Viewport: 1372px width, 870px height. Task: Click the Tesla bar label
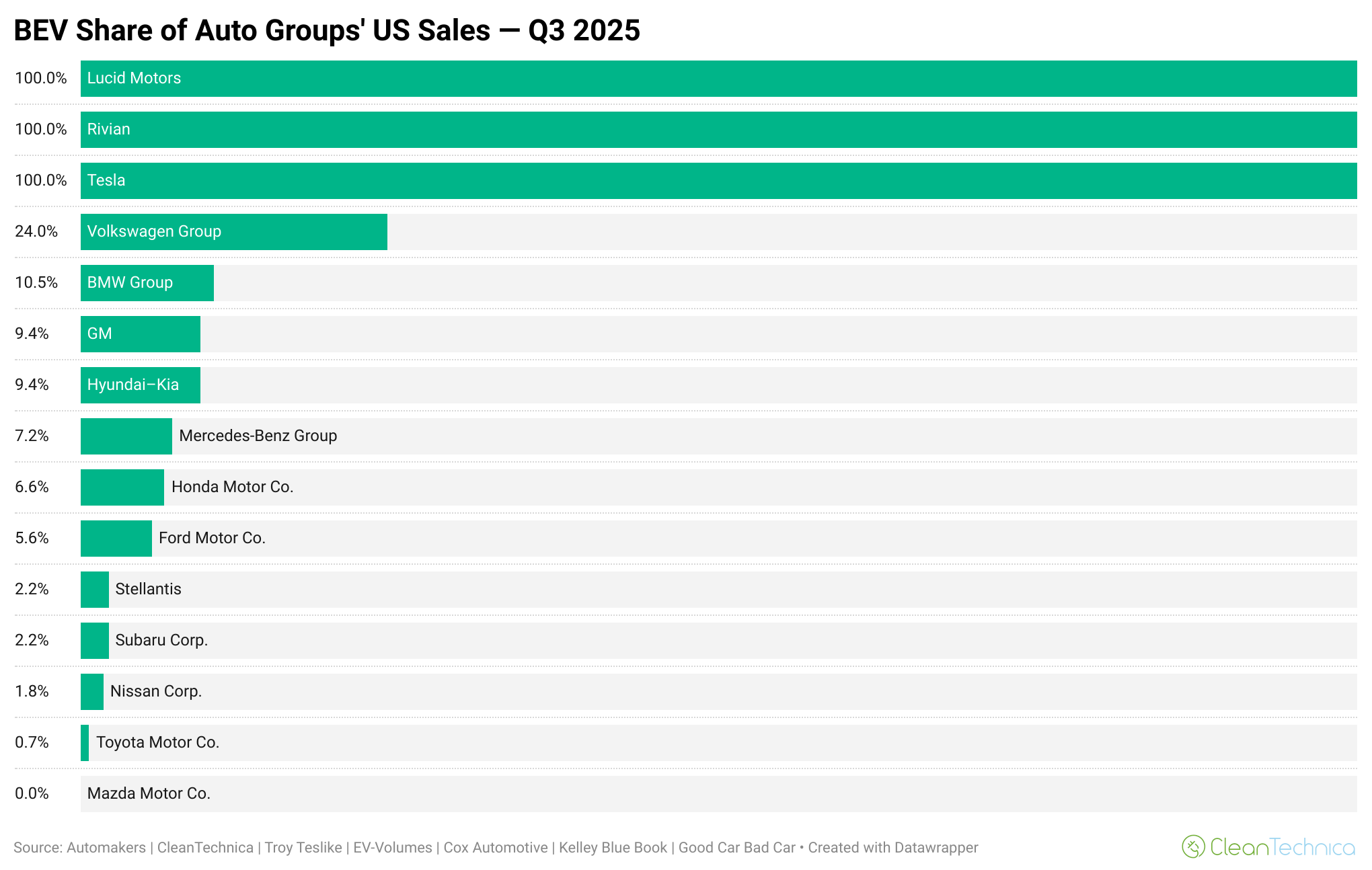(x=106, y=180)
